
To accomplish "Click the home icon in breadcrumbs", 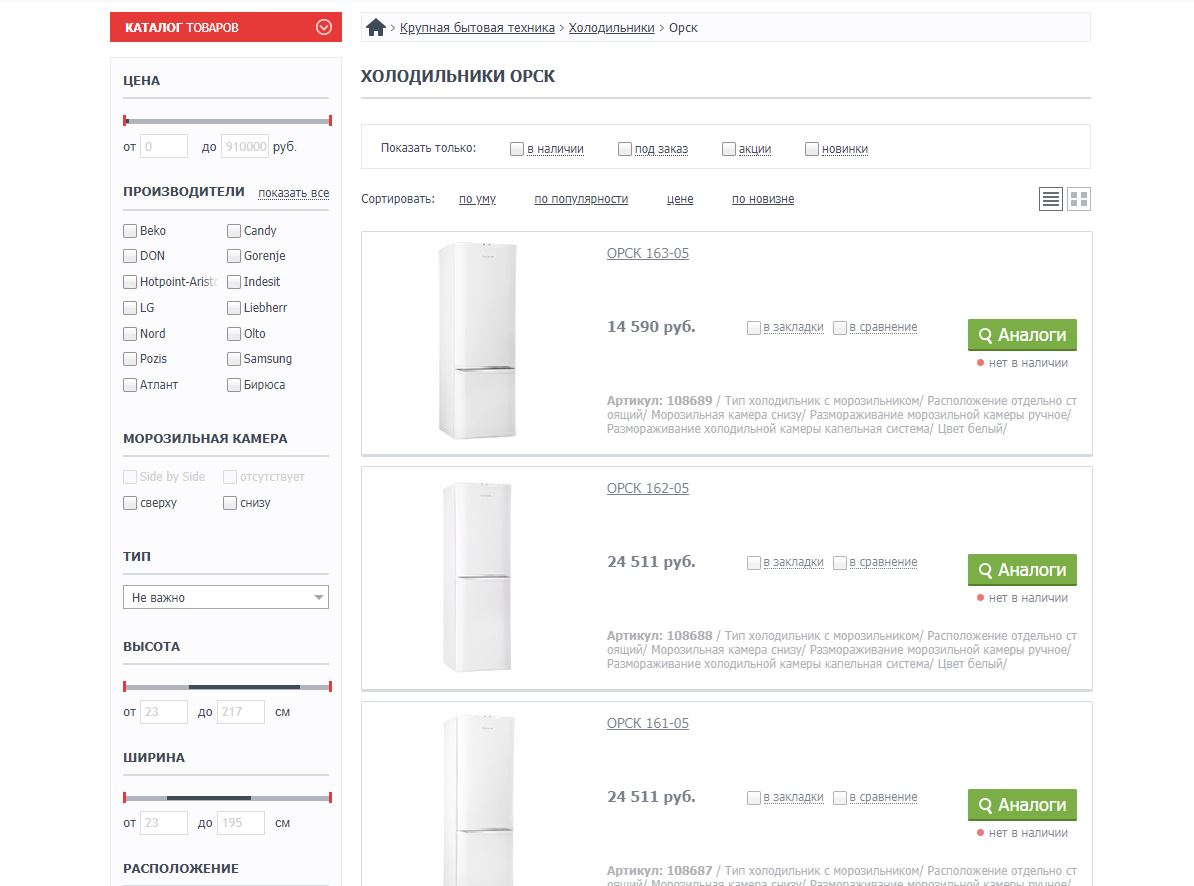I will click(x=375, y=27).
